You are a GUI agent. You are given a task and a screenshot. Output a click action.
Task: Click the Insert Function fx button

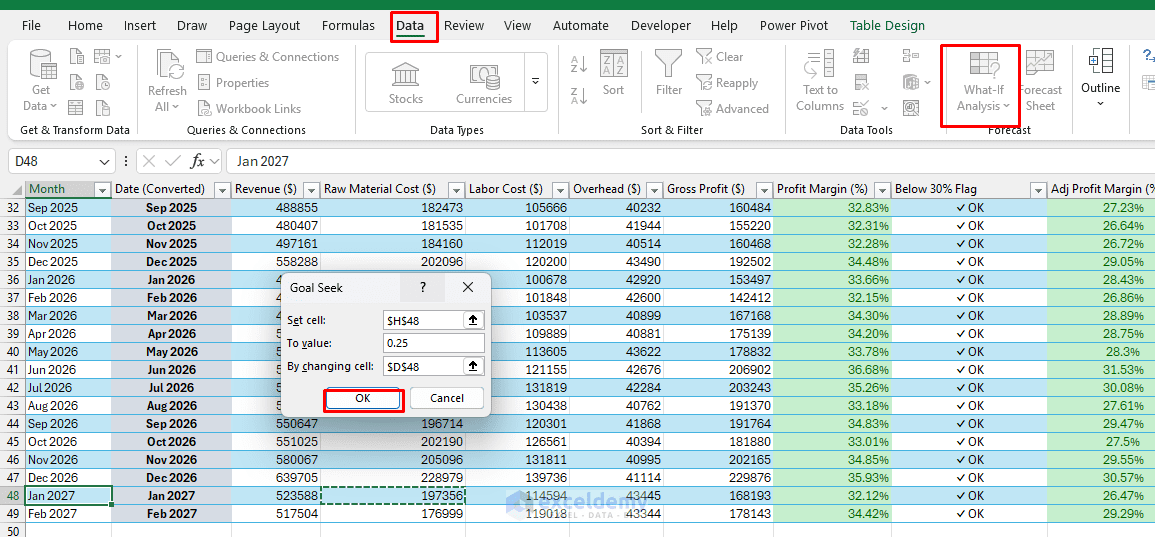point(197,161)
